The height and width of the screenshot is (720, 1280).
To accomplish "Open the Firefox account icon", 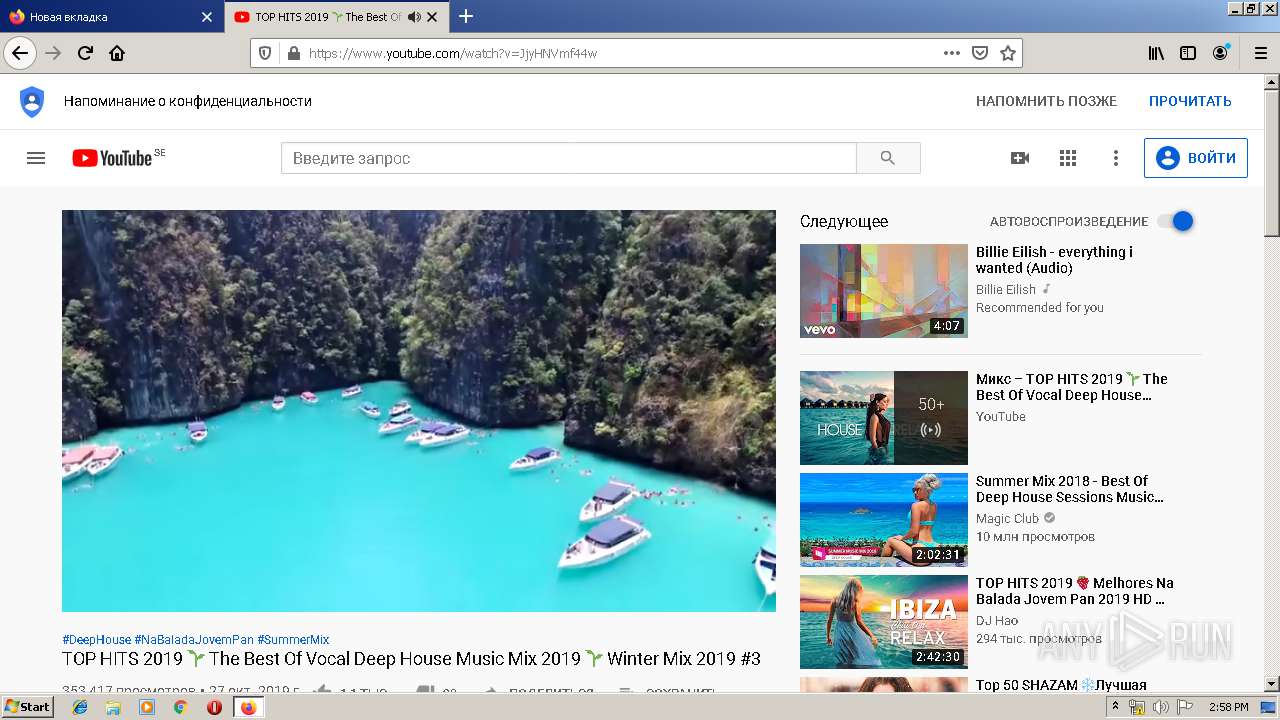I will [x=1220, y=53].
